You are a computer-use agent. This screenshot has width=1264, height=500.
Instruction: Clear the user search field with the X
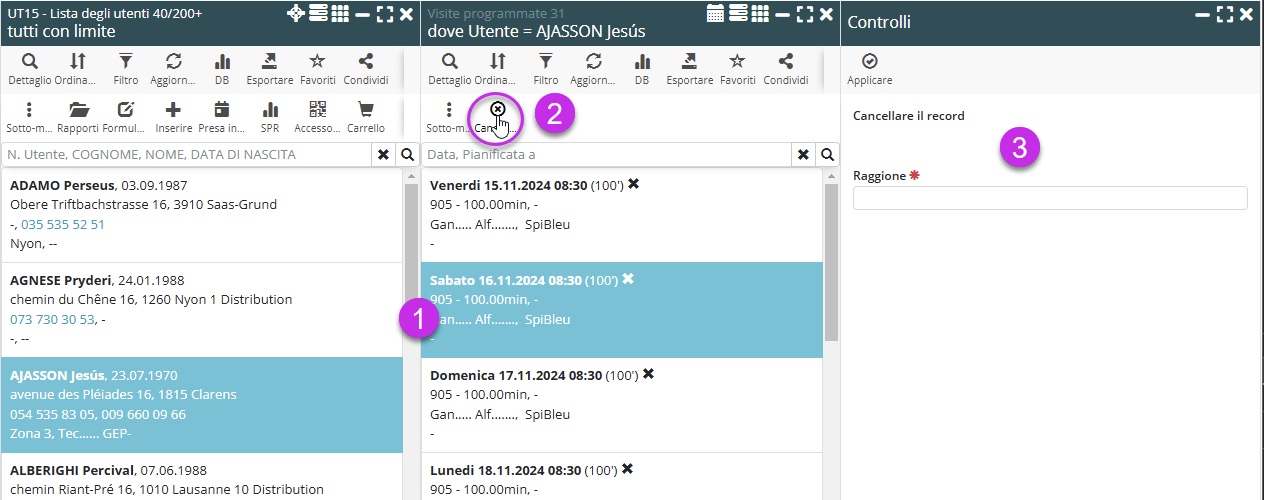tap(382, 155)
